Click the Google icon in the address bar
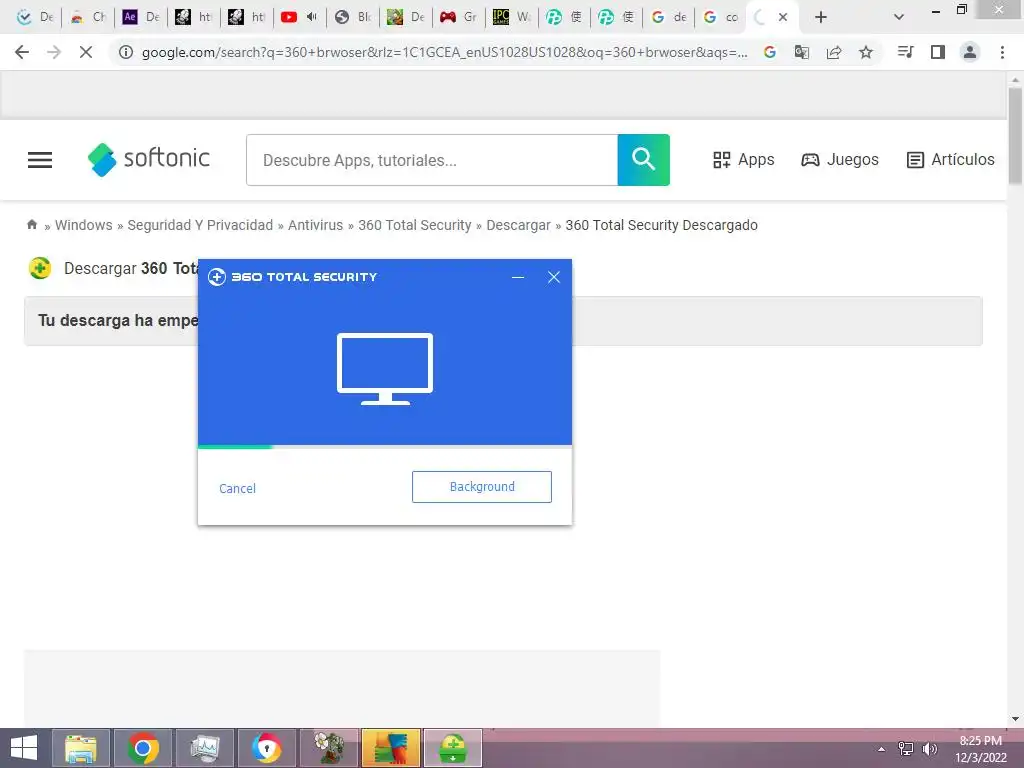Screen dimensions: 1024x768 pos(770,52)
